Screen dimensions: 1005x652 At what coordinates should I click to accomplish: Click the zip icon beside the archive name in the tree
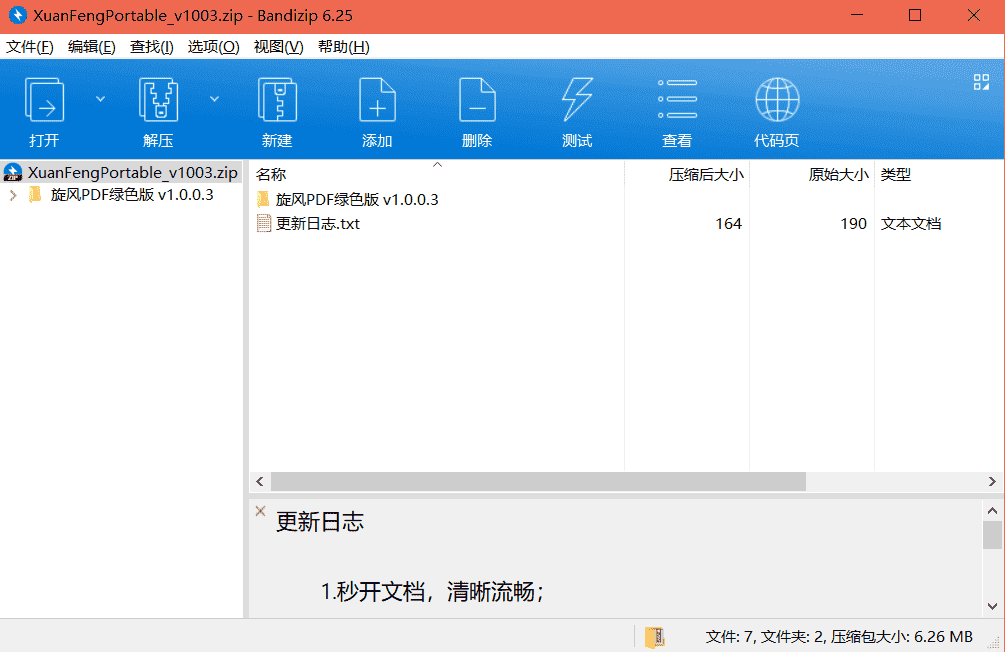click(x=13, y=172)
